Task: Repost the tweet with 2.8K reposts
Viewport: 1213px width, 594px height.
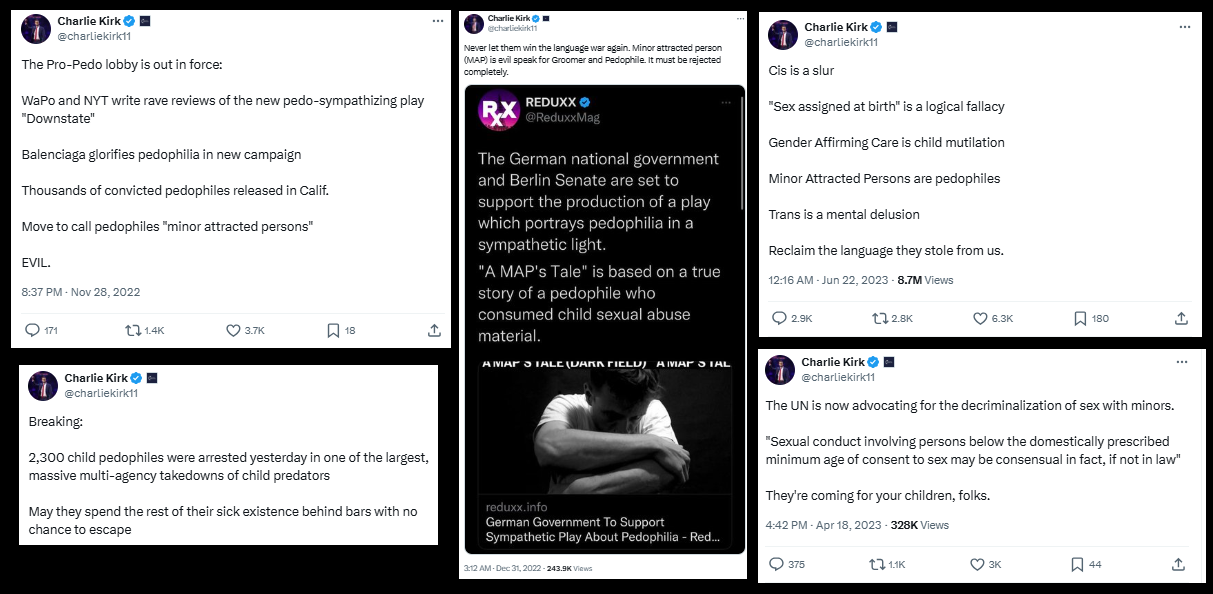Action: [880, 318]
